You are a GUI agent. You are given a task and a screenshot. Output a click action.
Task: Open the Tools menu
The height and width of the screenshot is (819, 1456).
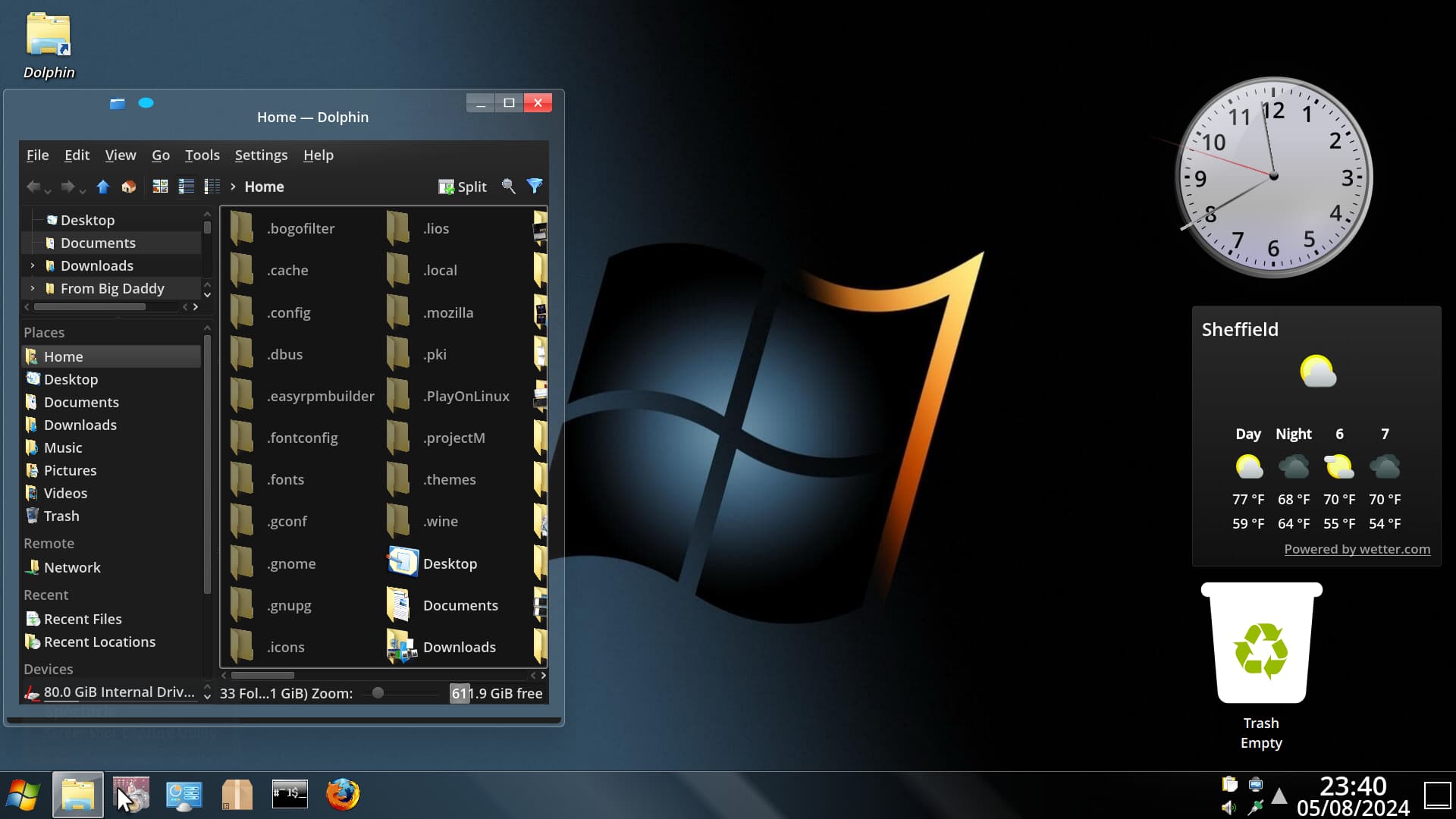pos(202,155)
